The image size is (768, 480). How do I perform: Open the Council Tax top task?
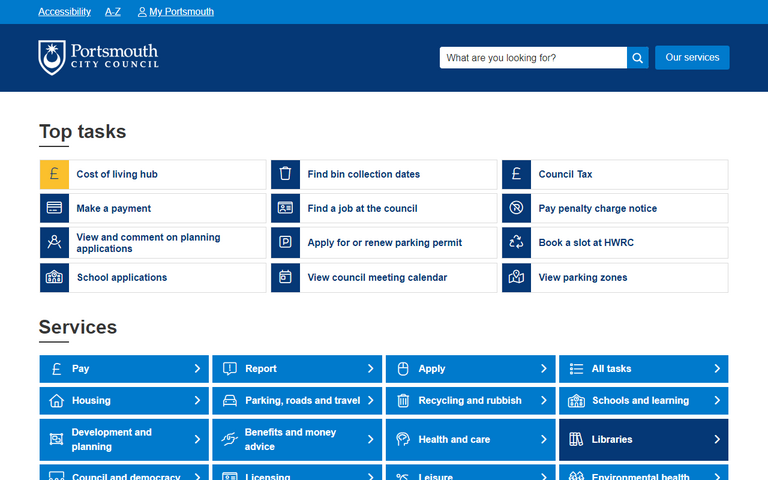[565, 174]
